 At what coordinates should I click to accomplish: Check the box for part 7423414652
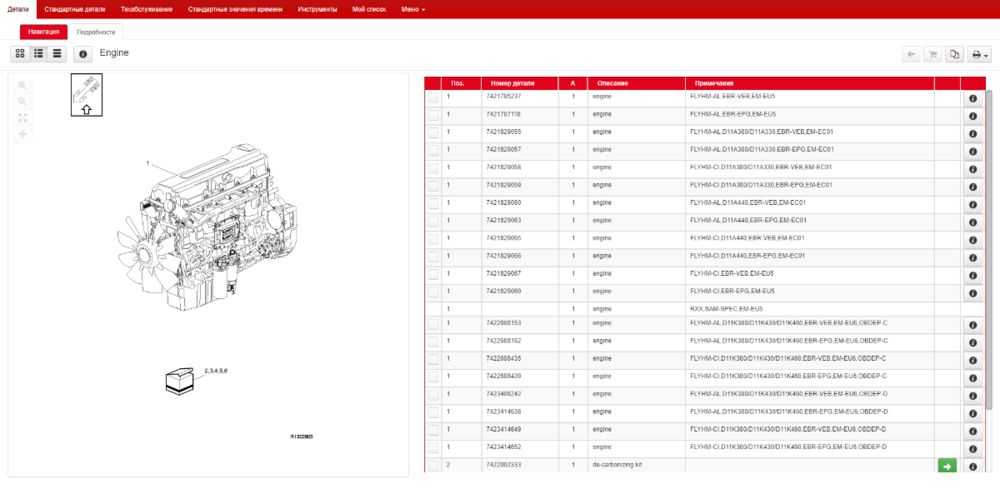coord(433,448)
